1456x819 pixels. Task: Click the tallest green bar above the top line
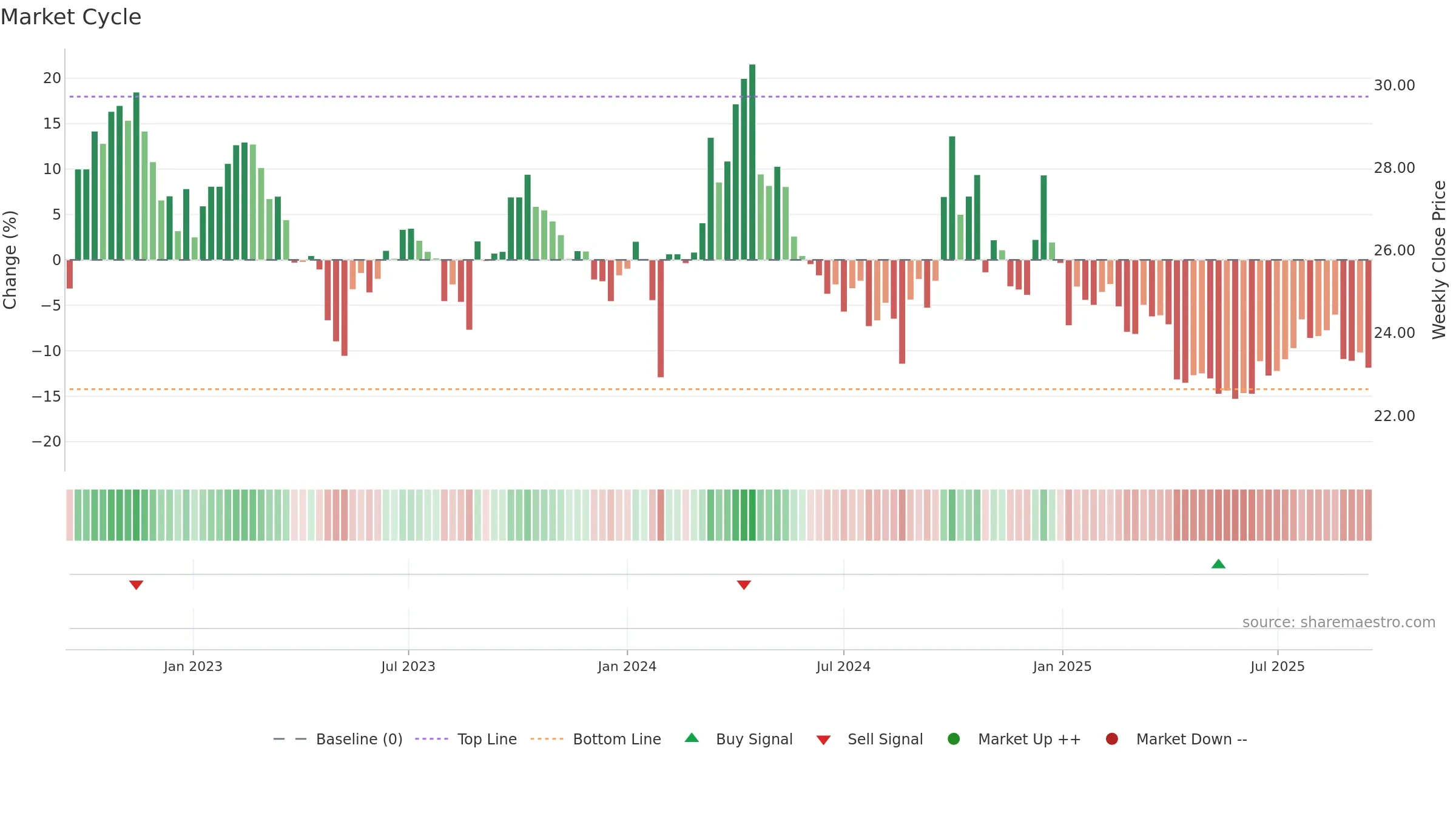click(752, 162)
